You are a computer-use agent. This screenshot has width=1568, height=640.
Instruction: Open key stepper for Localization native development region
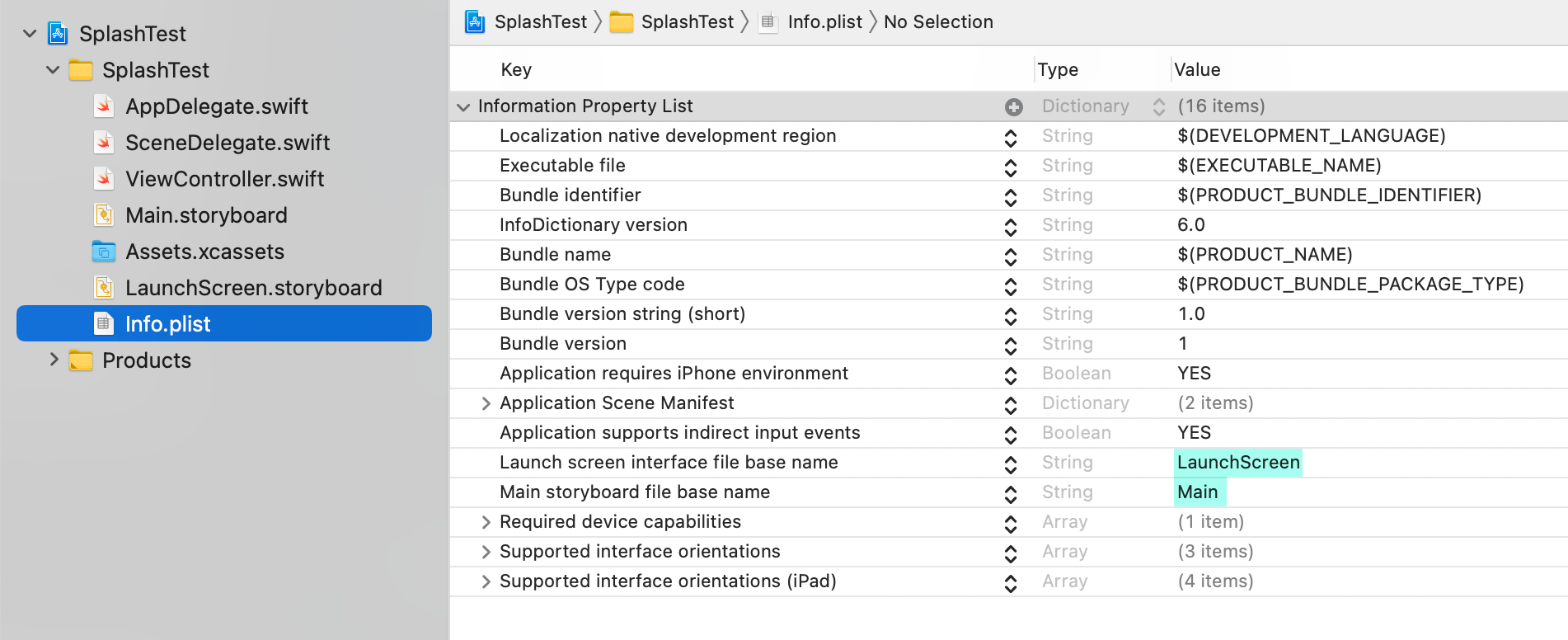click(x=1011, y=138)
